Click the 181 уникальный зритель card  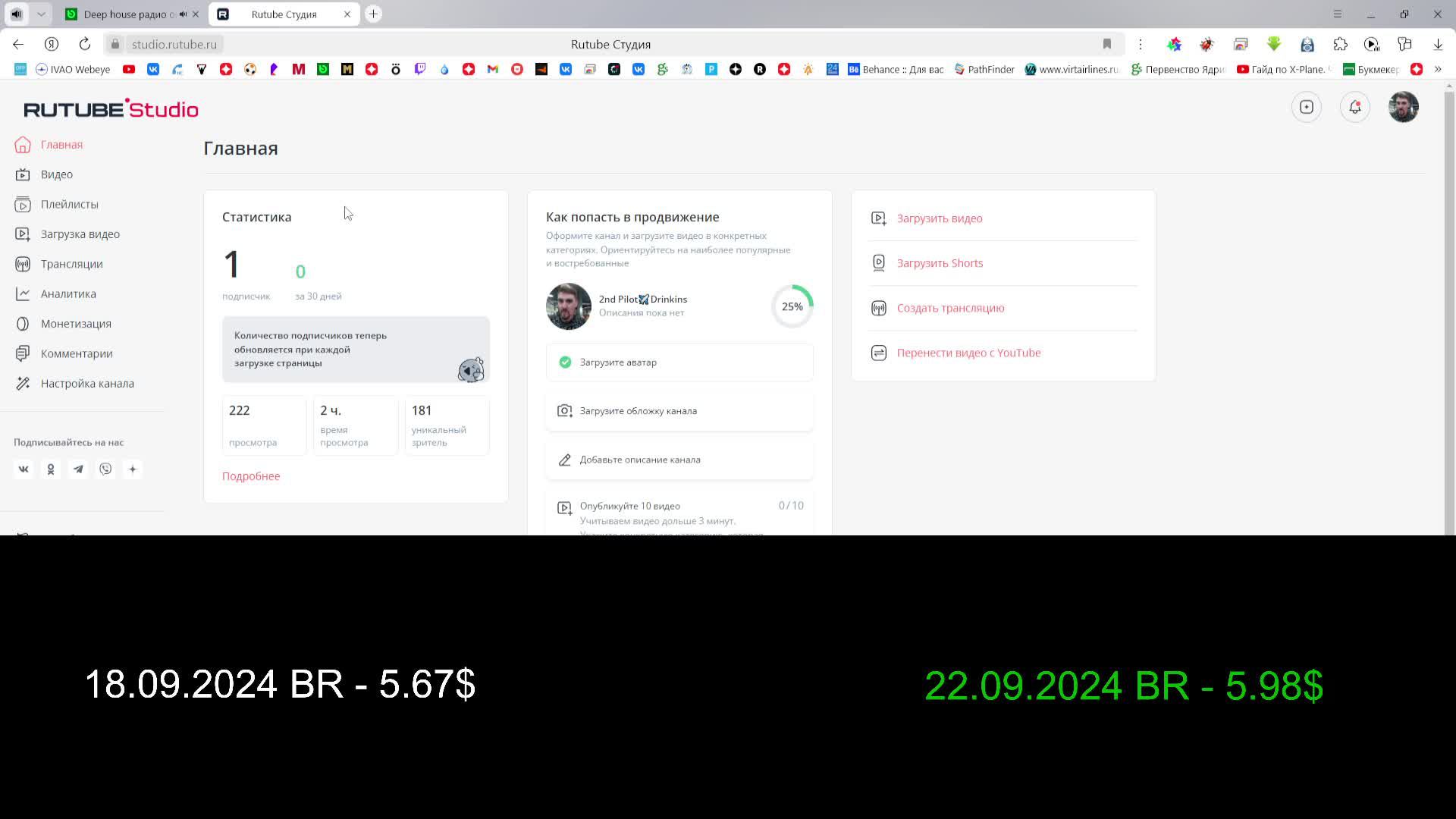coord(447,425)
